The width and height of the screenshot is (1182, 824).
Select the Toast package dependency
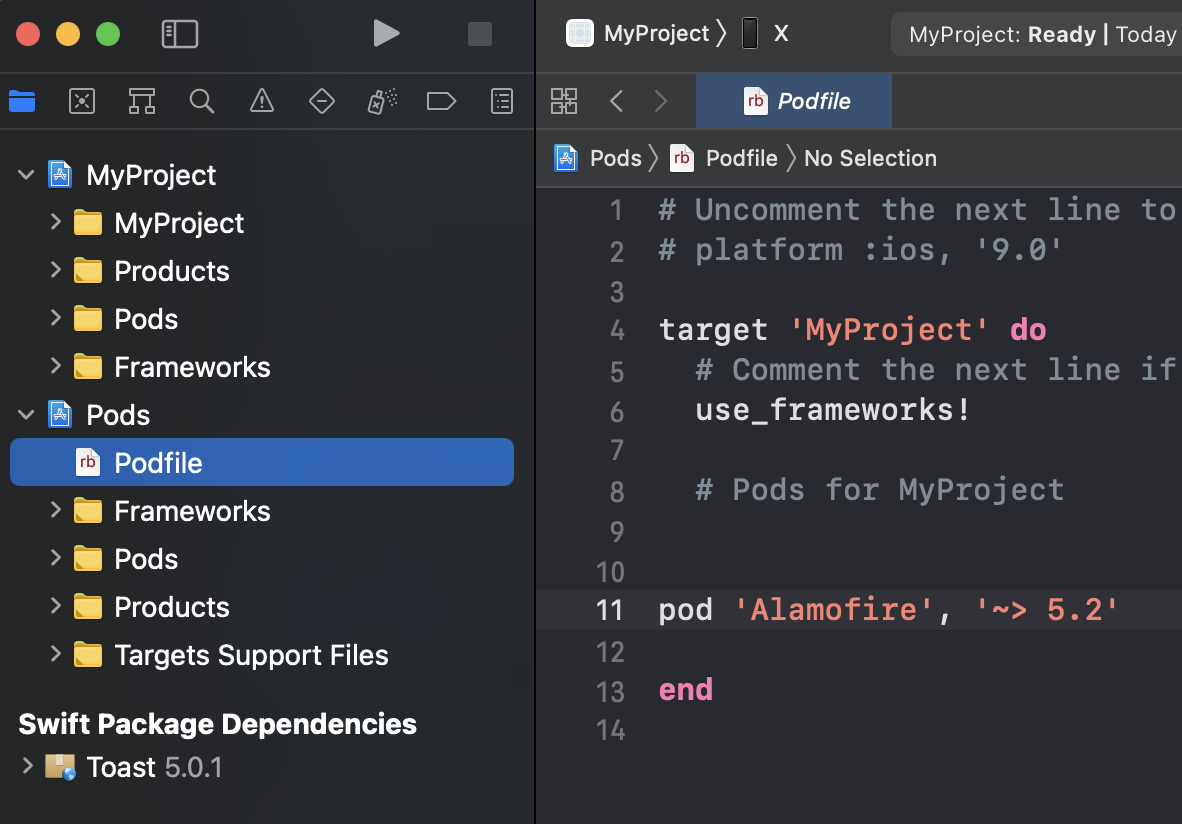click(x=262, y=767)
